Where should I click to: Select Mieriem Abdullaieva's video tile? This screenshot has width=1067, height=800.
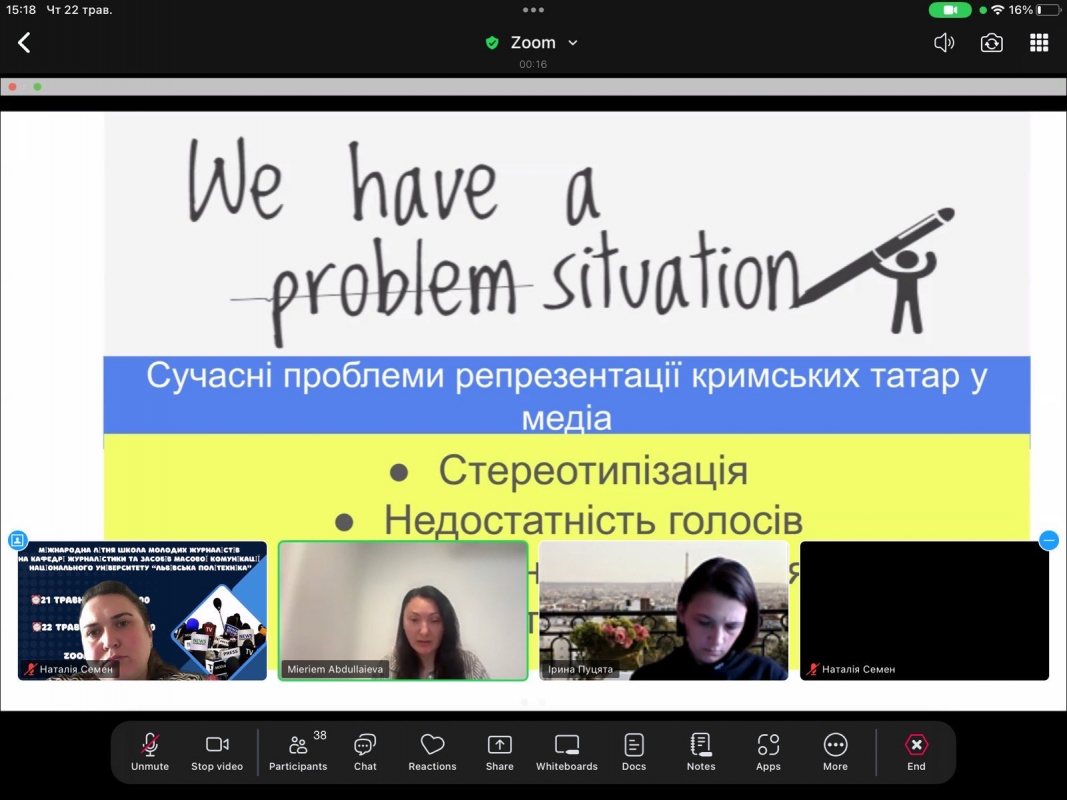point(403,610)
